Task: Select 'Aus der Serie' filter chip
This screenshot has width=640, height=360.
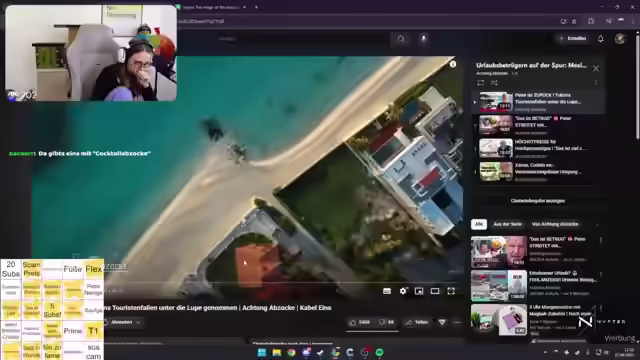Action: click(507, 224)
